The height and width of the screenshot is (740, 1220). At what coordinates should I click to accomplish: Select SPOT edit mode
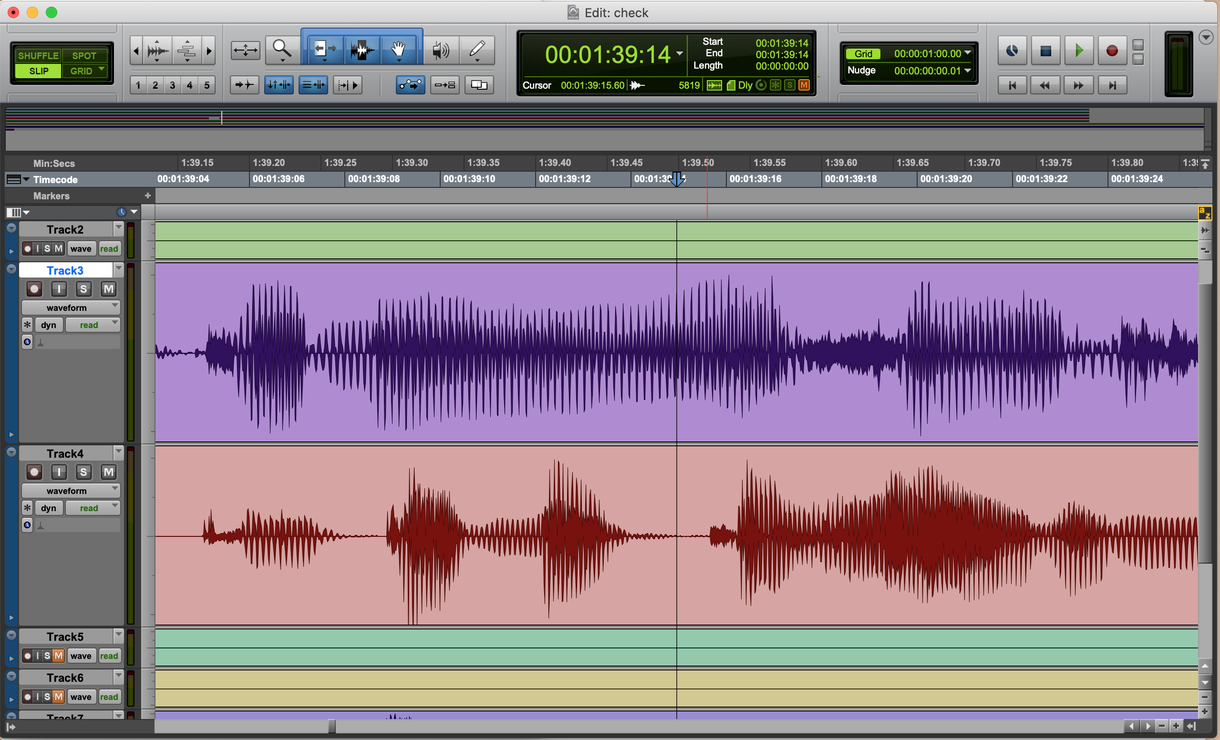coord(85,56)
